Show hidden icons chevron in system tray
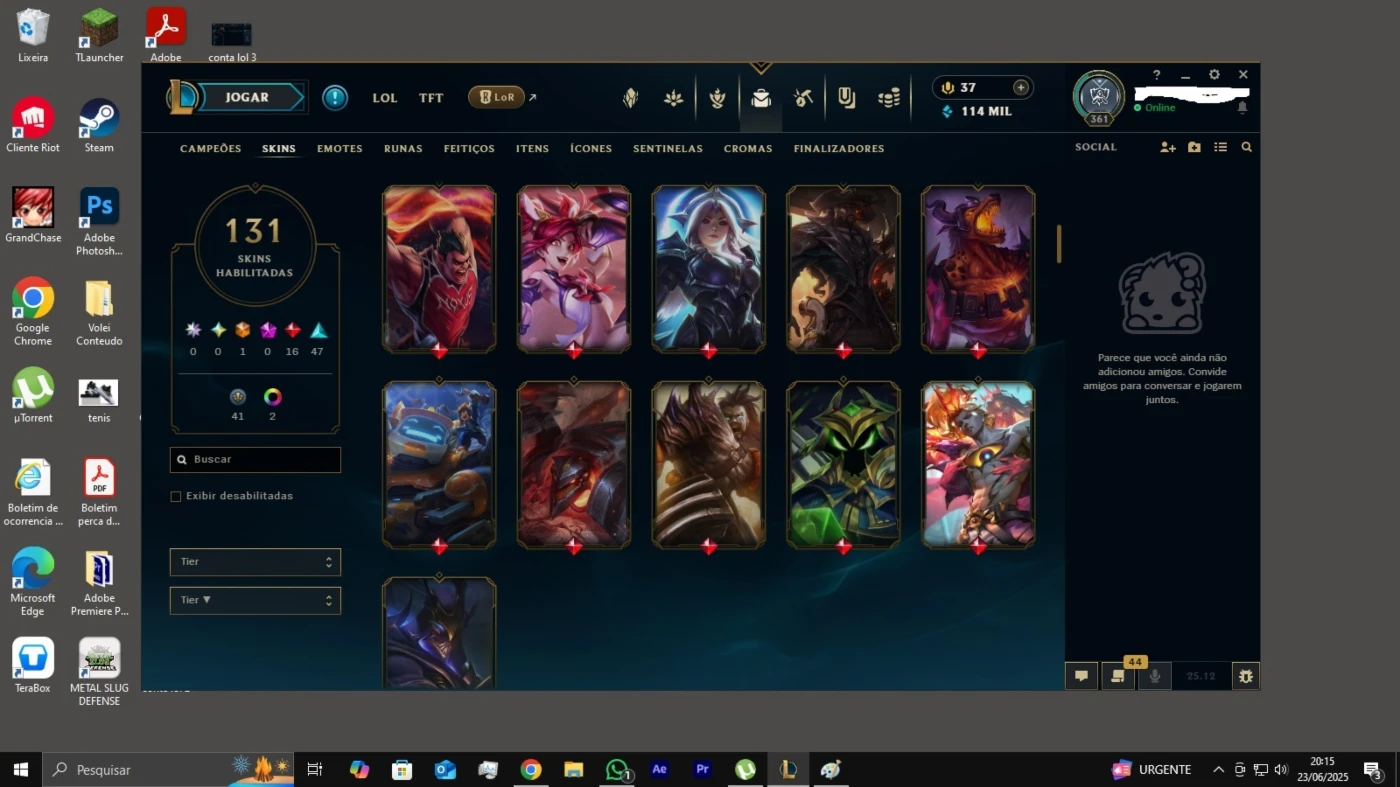The height and width of the screenshot is (787, 1400). (1218, 770)
